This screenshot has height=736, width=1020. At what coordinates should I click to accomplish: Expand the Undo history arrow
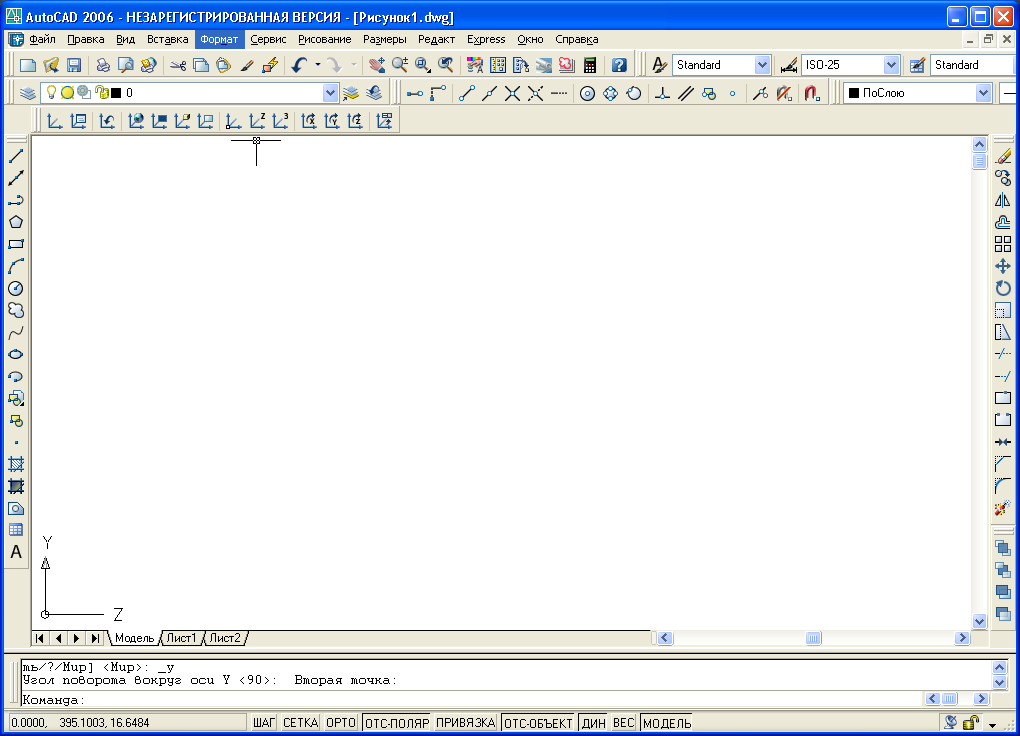click(317, 65)
